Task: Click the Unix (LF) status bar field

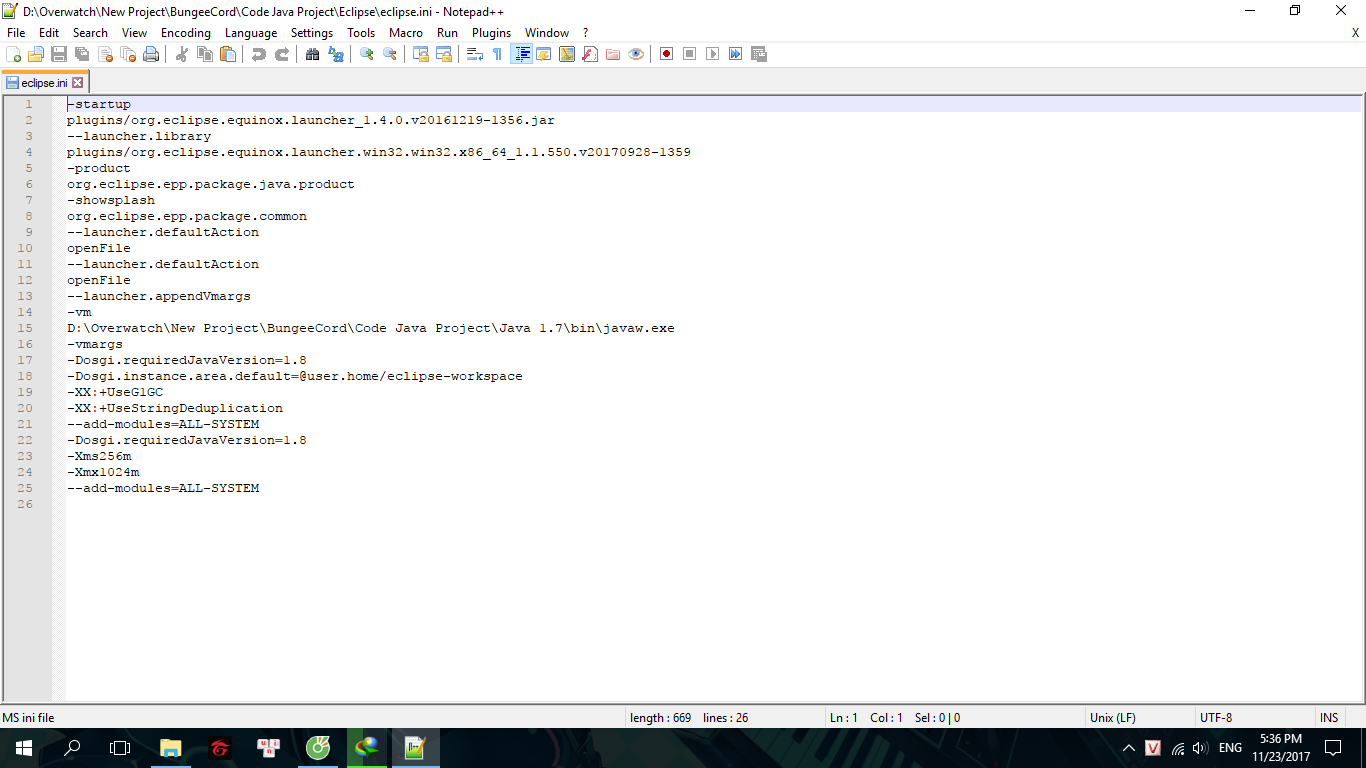Action: click(x=1141, y=718)
